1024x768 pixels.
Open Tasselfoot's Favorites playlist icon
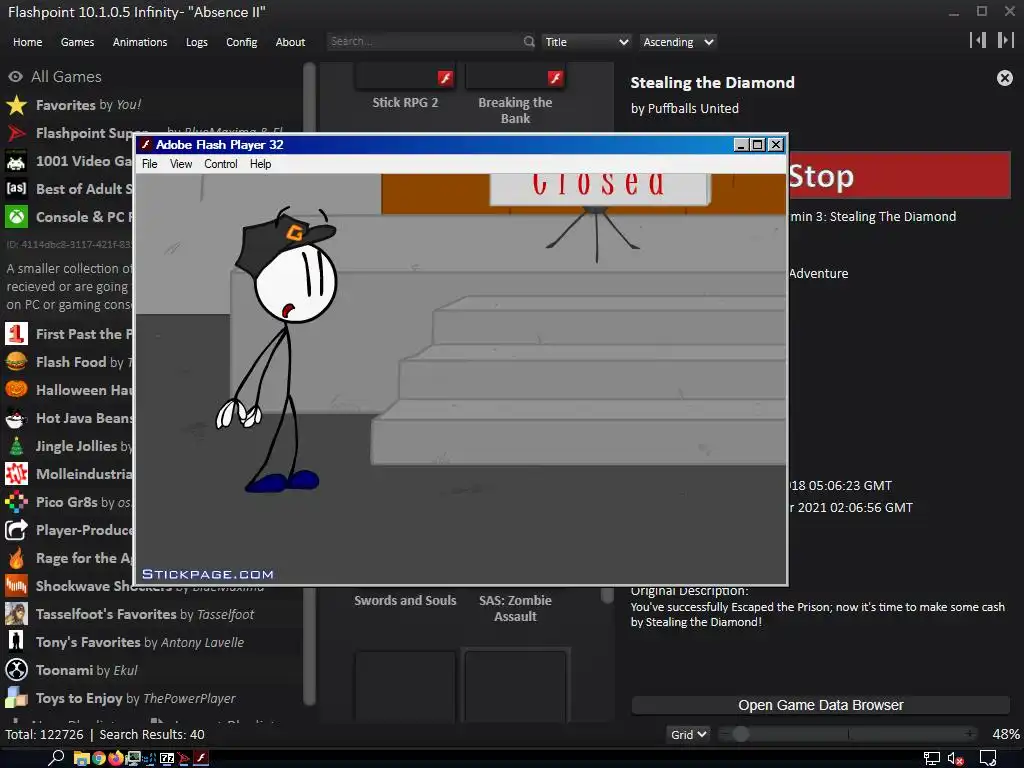(x=16, y=614)
